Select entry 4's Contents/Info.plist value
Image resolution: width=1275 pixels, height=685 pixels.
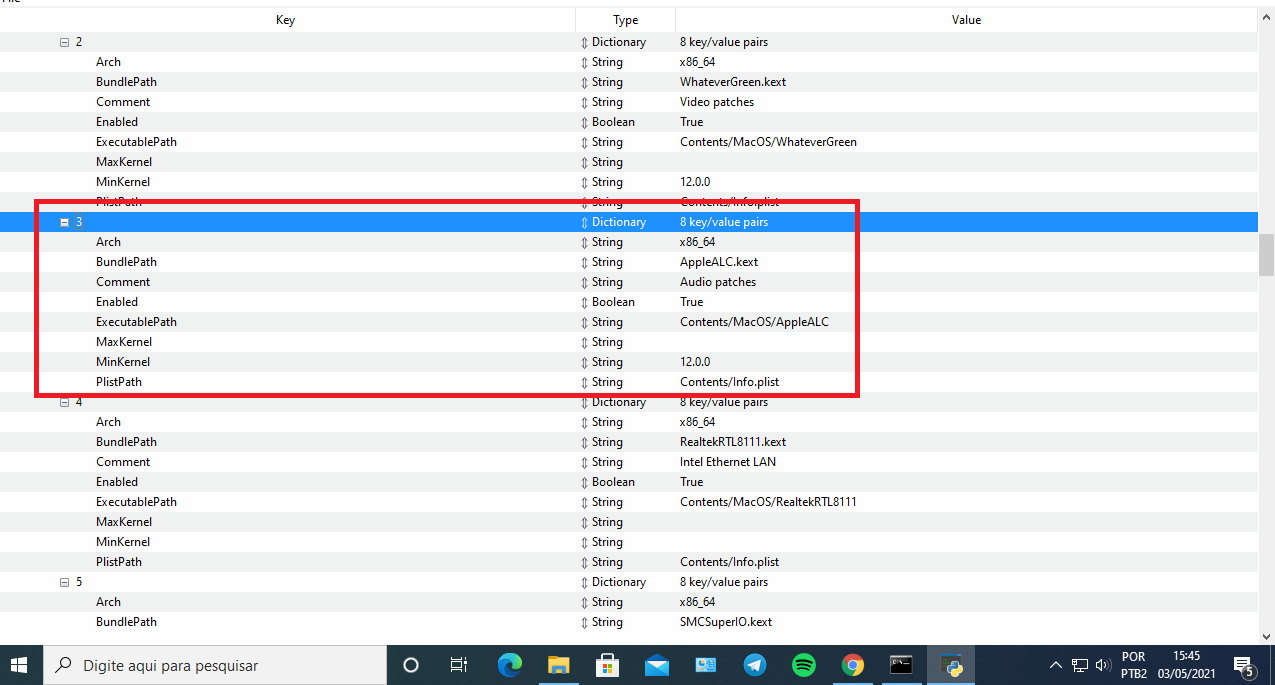tap(729, 562)
